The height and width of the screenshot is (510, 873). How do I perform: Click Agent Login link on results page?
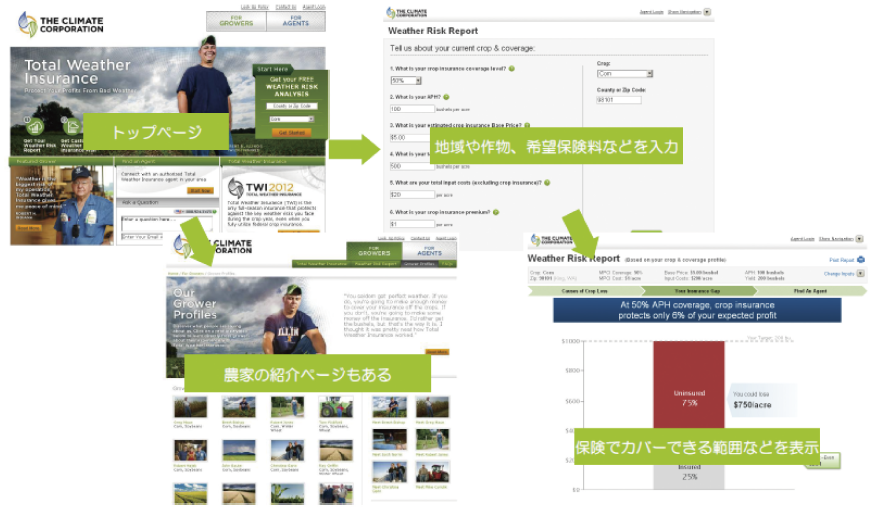click(801, 239)
